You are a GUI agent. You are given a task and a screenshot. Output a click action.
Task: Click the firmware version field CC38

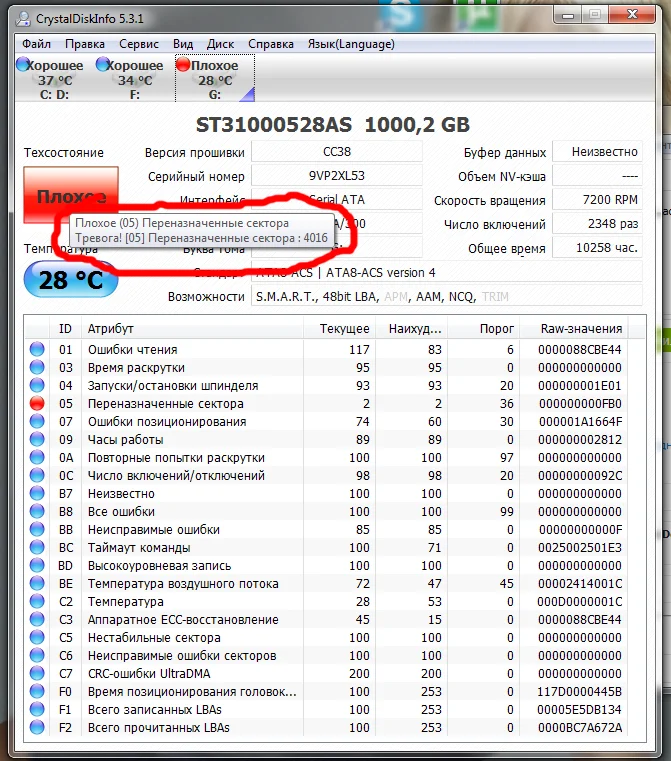(x=337, y=152)
